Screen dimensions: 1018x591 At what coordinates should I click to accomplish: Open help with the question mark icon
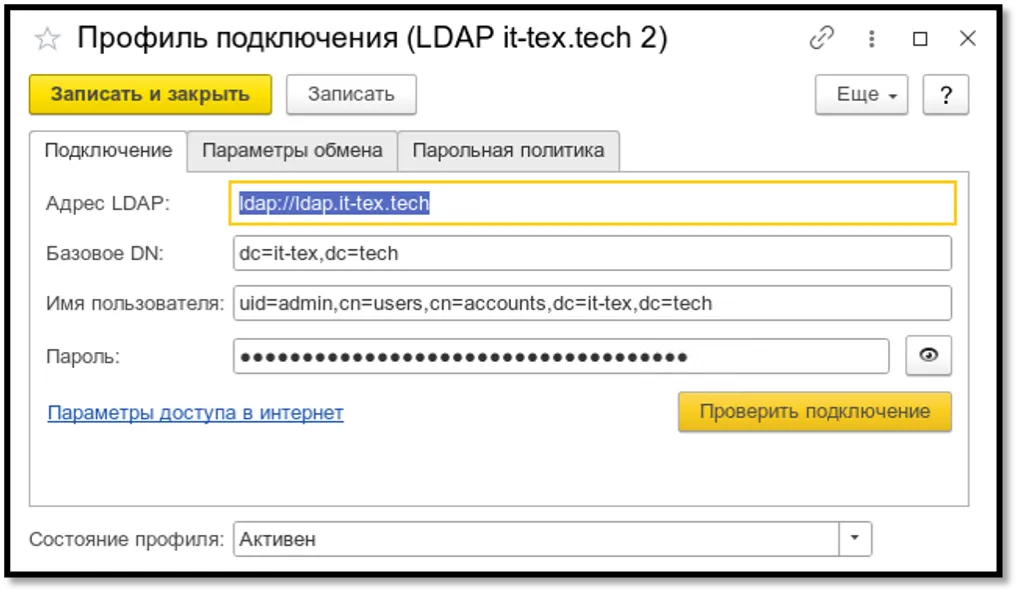click(x=946, y=93)
